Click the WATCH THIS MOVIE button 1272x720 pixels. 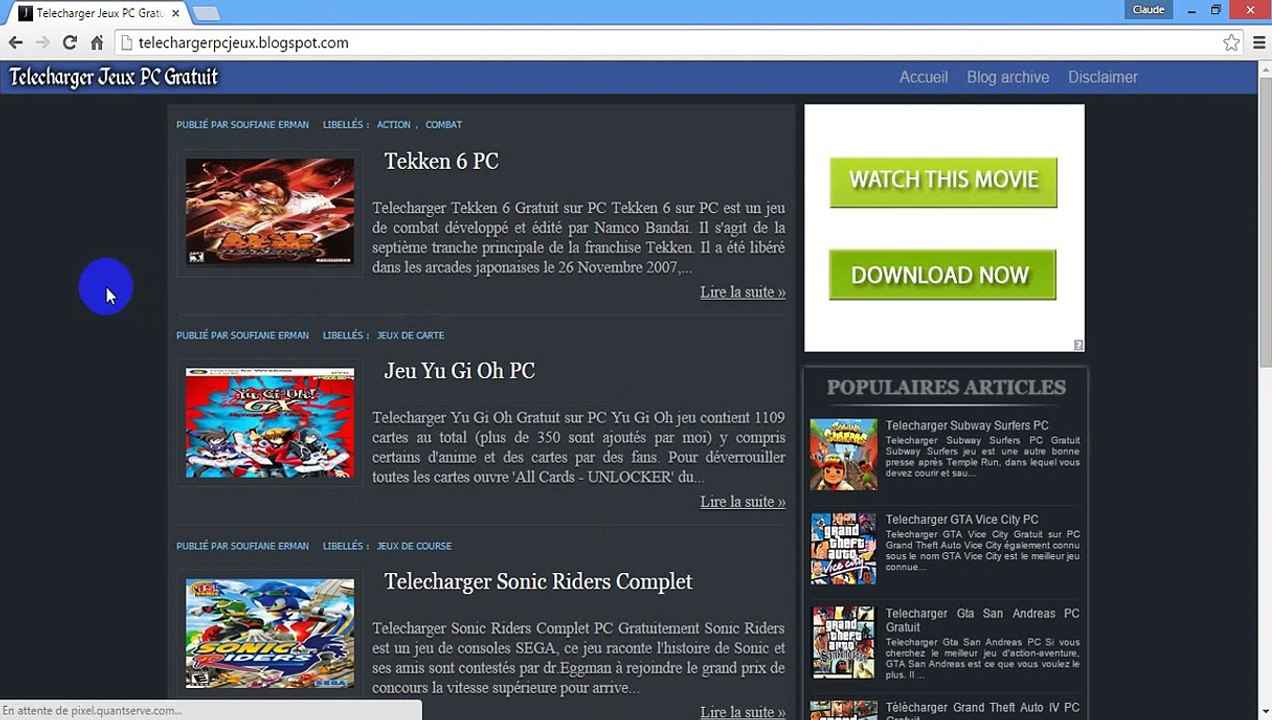click(943, 181)
